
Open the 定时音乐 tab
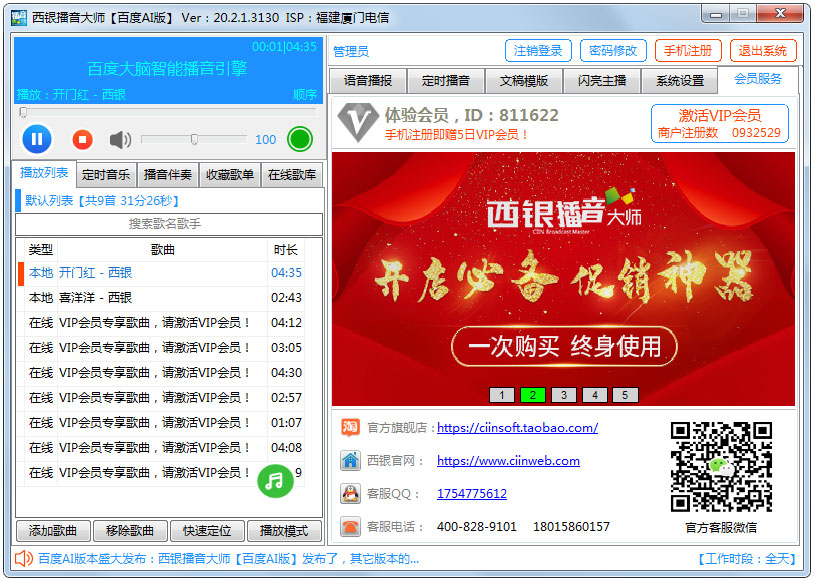click(106, 175)
